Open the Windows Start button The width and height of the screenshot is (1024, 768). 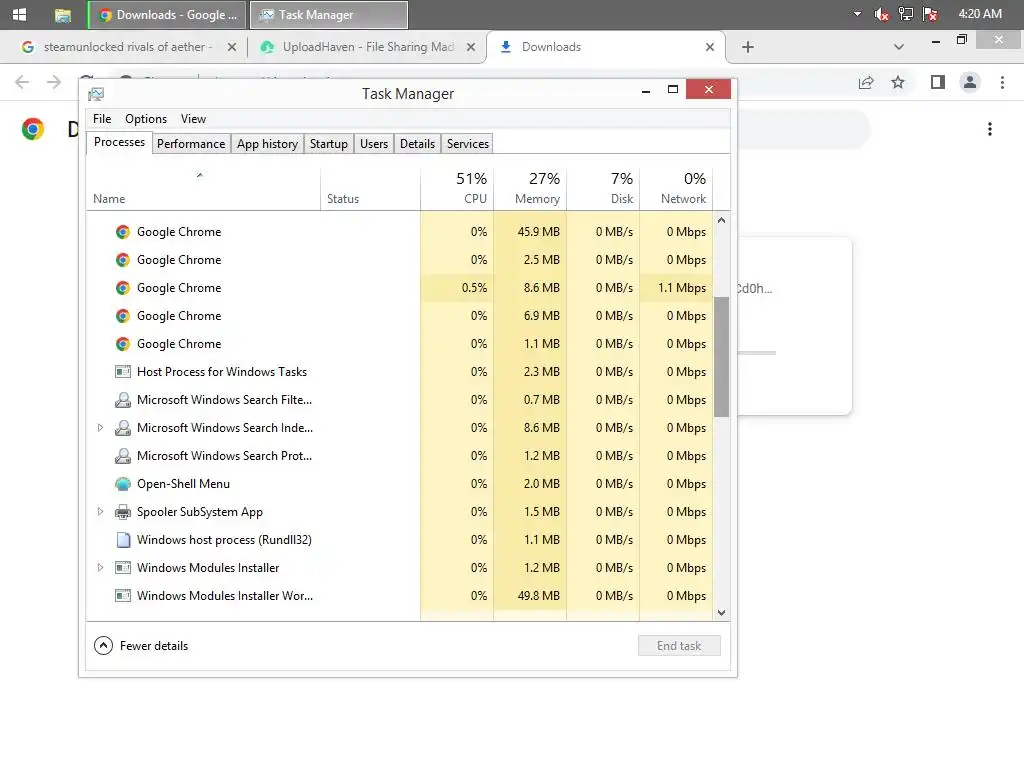[x=20, y=14]
